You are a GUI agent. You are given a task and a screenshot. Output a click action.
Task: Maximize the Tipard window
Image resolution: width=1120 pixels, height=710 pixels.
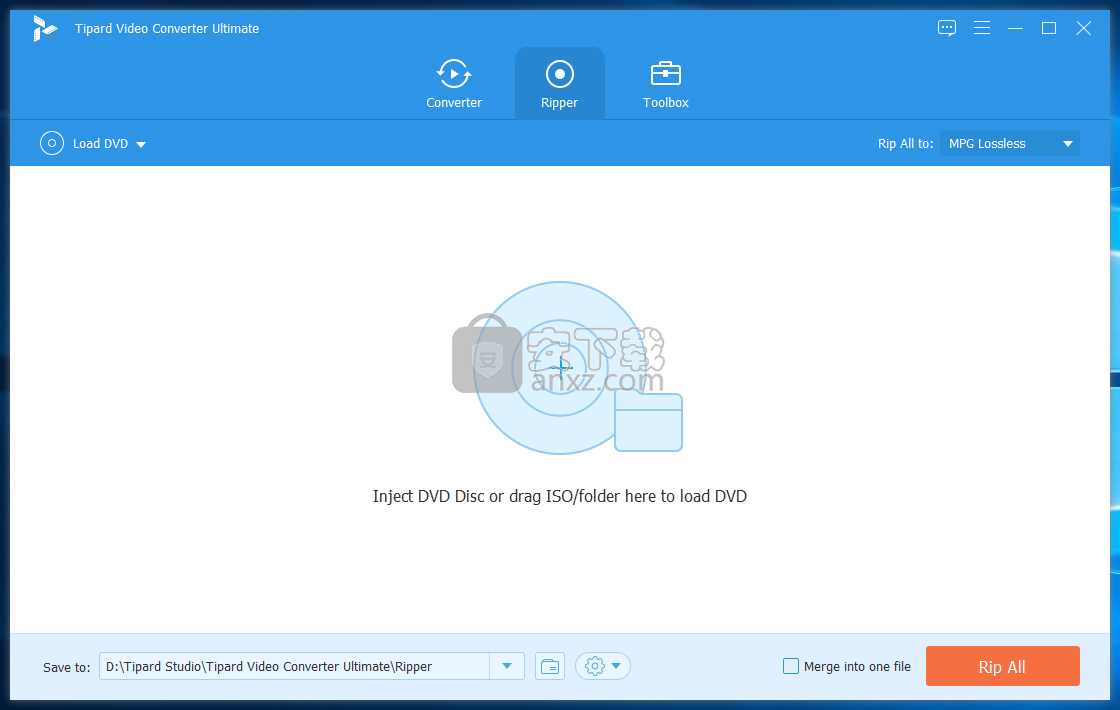click(x=1049, y=28)
